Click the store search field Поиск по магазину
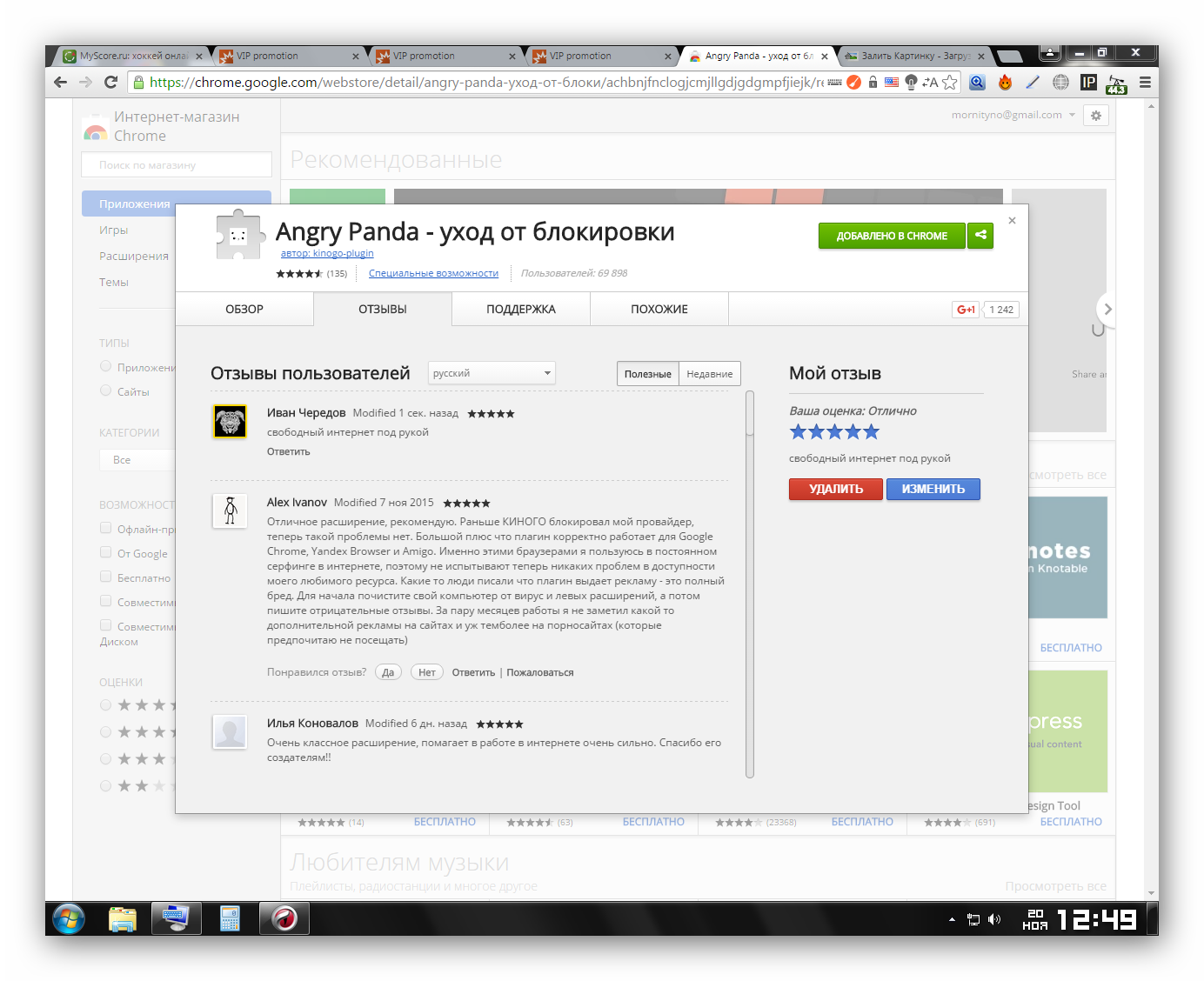The width and height of the screenshot is (1204, 981). point(177,164)
